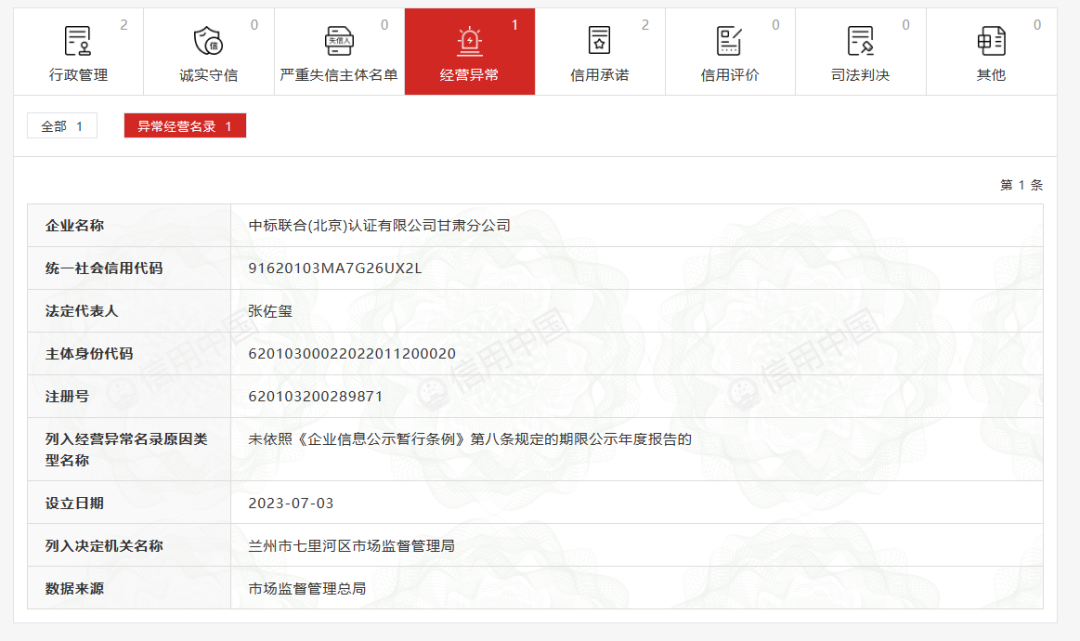Click the 诚实守信 shield icon
The image size is (1080, 641).
tap(208, 41)
